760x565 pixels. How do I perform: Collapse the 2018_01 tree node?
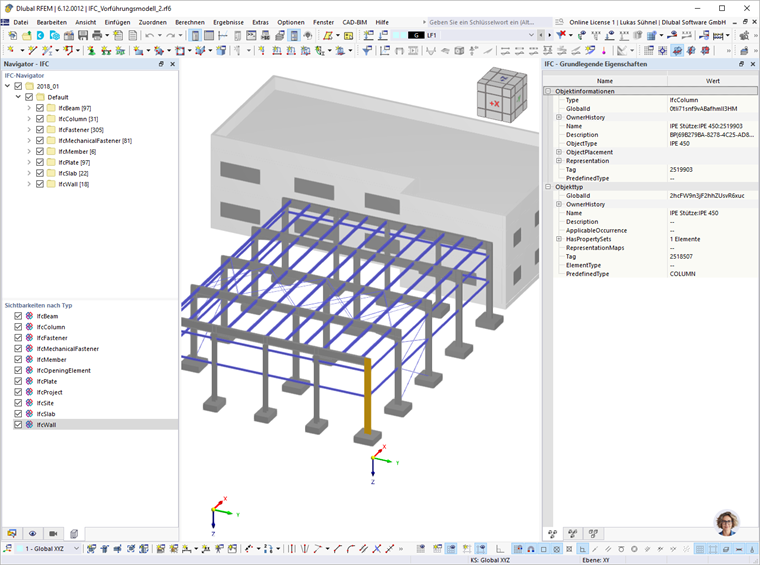7,86
